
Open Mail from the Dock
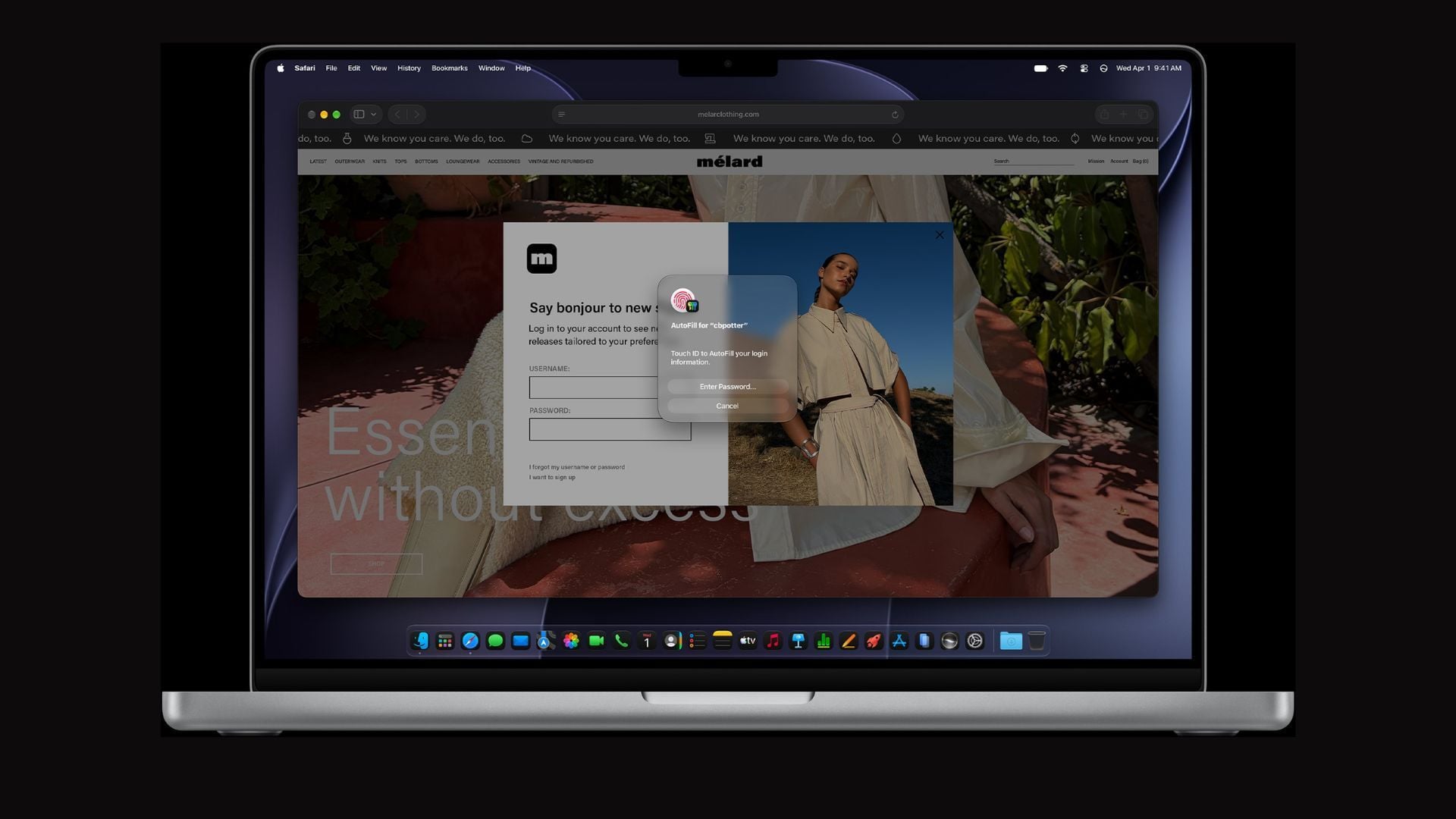click(520, 642)
